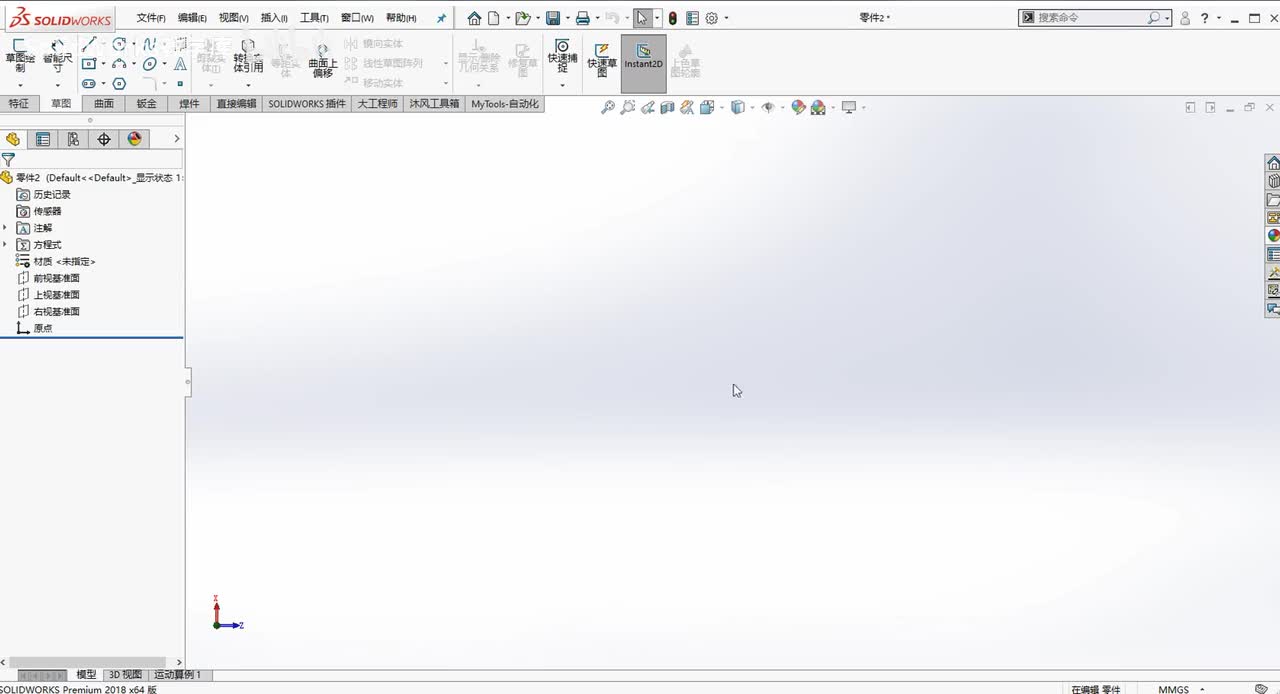
Task: Select the Line sketch tool
Action: (89, 44)
